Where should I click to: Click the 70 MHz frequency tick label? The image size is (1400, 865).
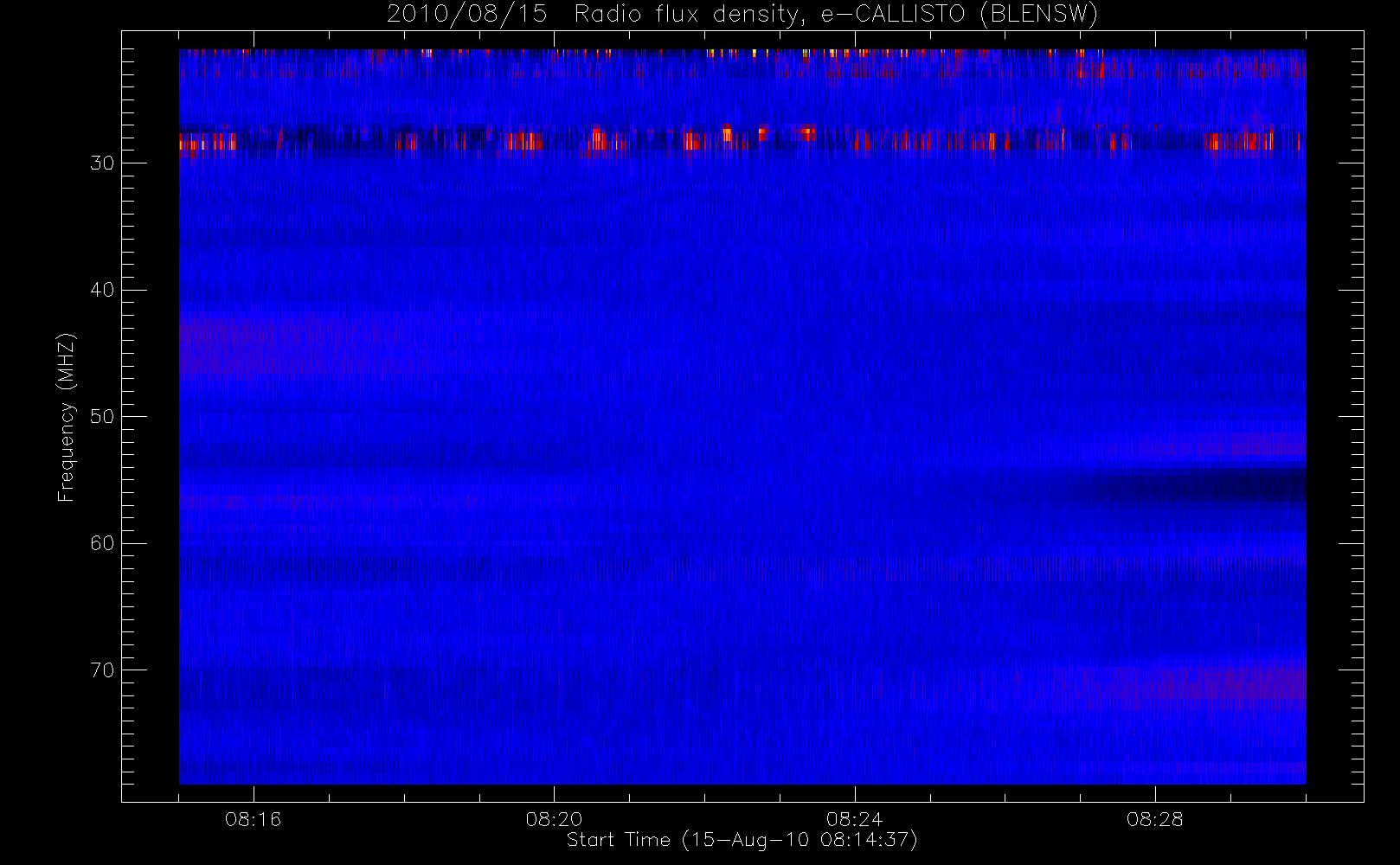[102, 670]
